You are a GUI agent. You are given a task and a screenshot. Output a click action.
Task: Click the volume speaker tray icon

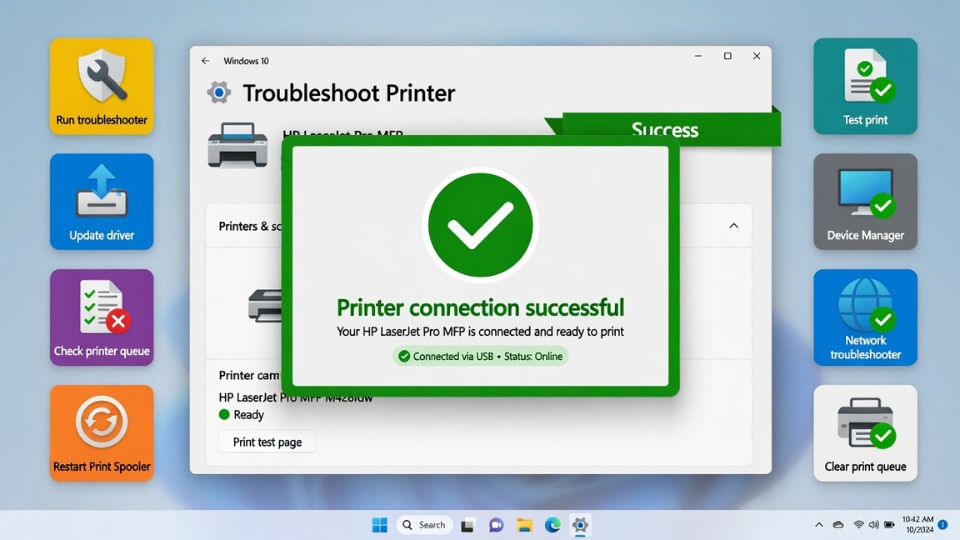[874, 525]
